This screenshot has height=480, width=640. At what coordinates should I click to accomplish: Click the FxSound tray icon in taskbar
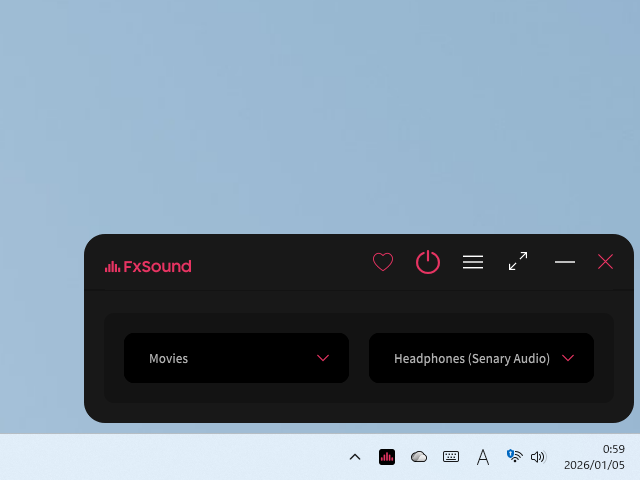tap(387, 457)
